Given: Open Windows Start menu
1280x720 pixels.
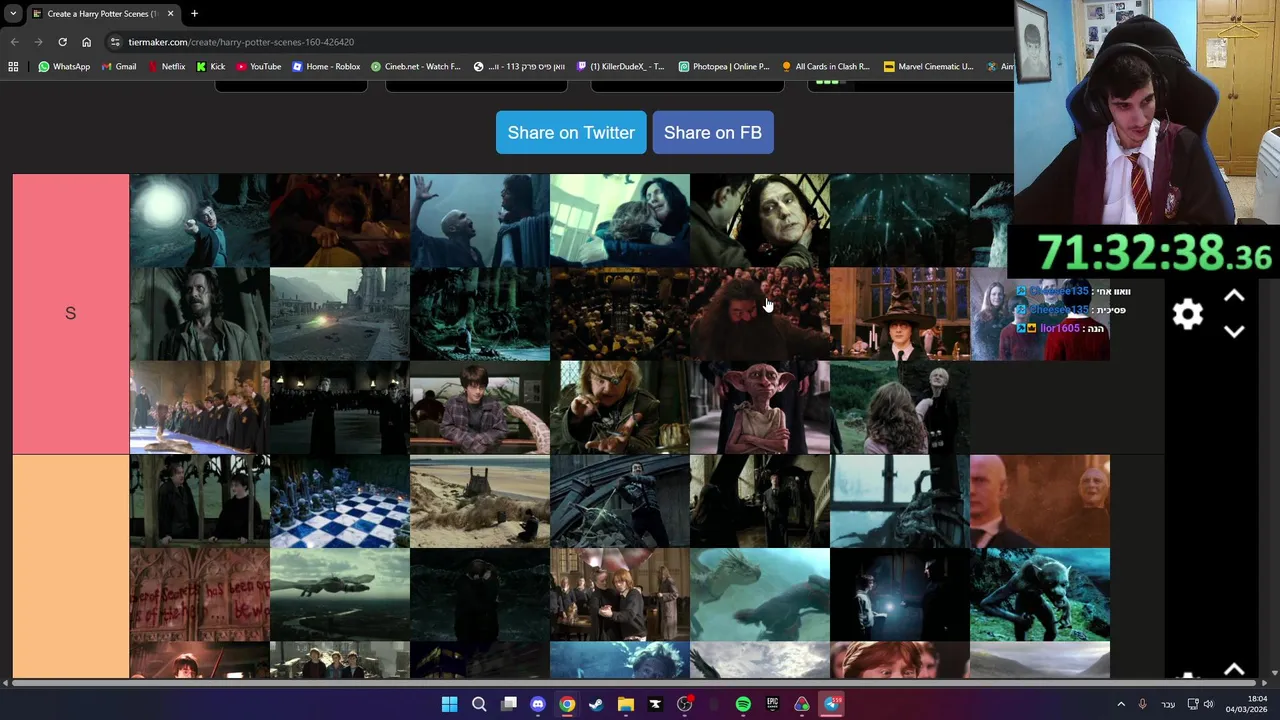Looking at the screenshot, I should (x=449, y=704).
